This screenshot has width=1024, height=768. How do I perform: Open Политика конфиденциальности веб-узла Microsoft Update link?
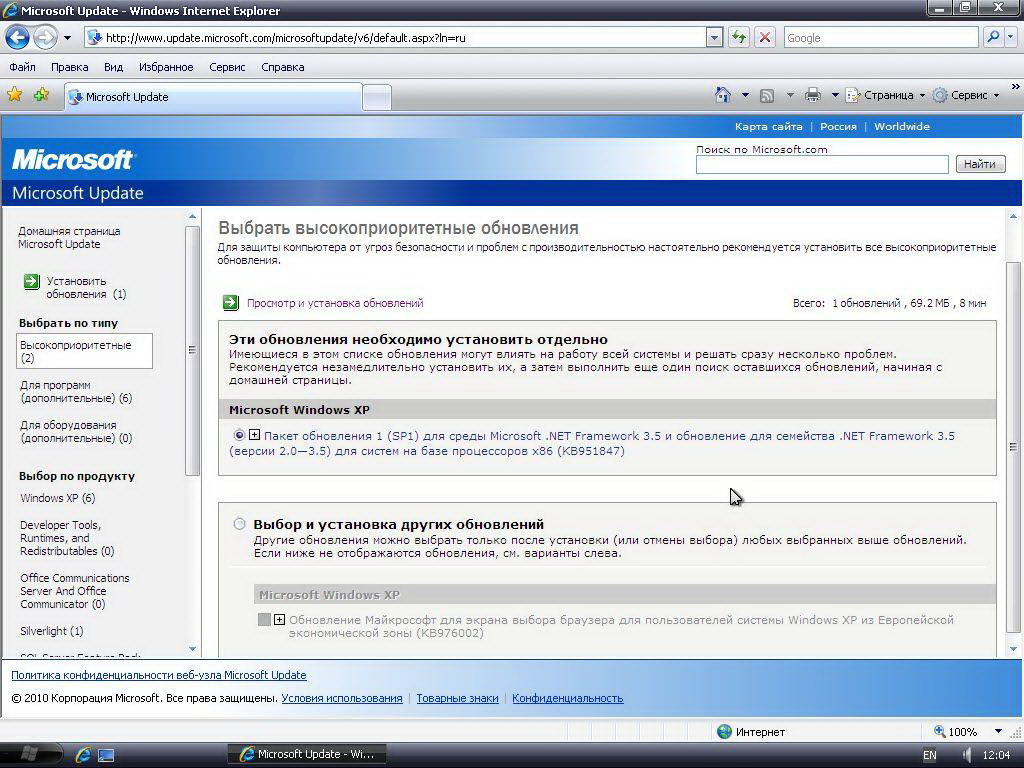(159, 675)
